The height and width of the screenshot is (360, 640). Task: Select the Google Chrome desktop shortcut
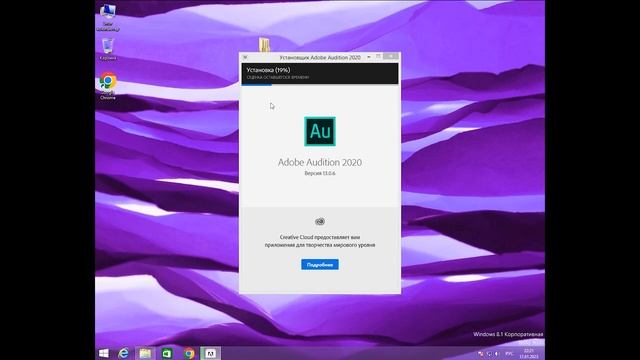coord(108,86)
